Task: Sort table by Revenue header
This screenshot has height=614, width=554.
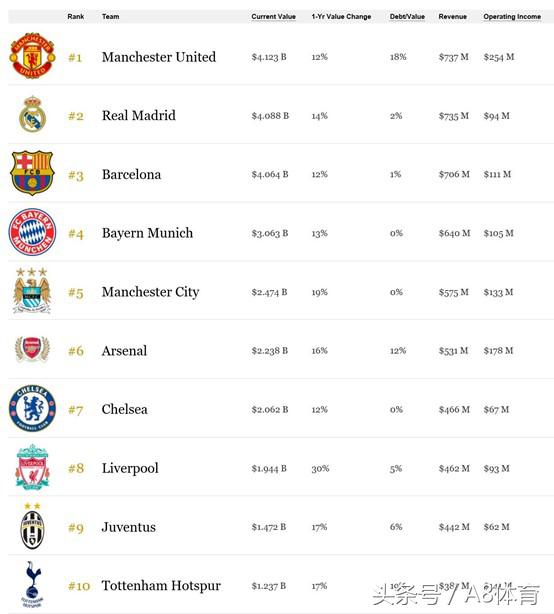Action: (453, 16)
